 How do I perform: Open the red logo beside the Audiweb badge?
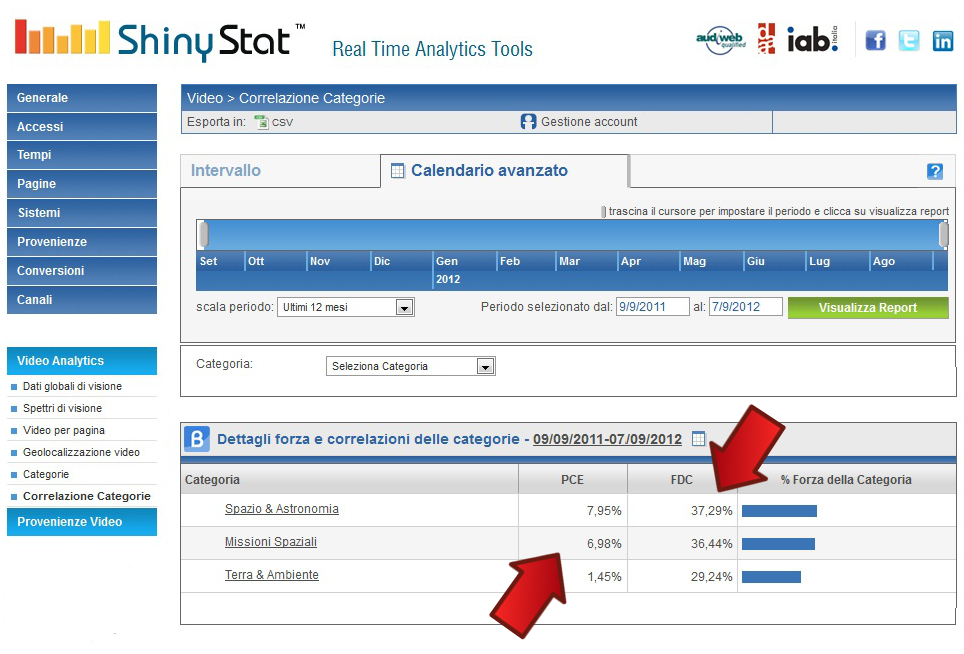(x=766, y=39)
